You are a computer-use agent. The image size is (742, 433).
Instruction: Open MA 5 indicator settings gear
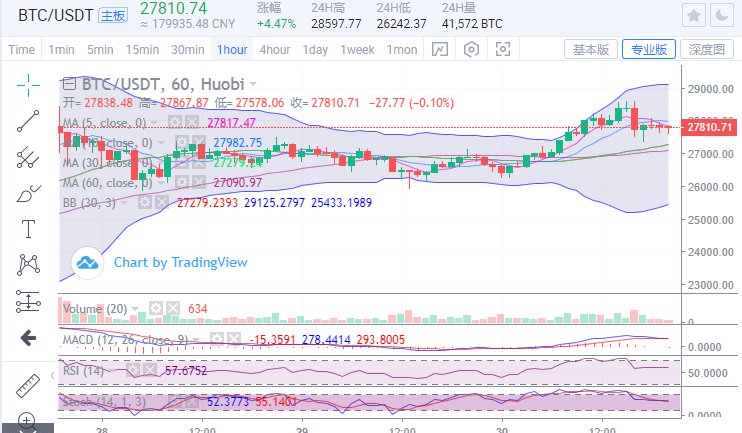point(175,123)
